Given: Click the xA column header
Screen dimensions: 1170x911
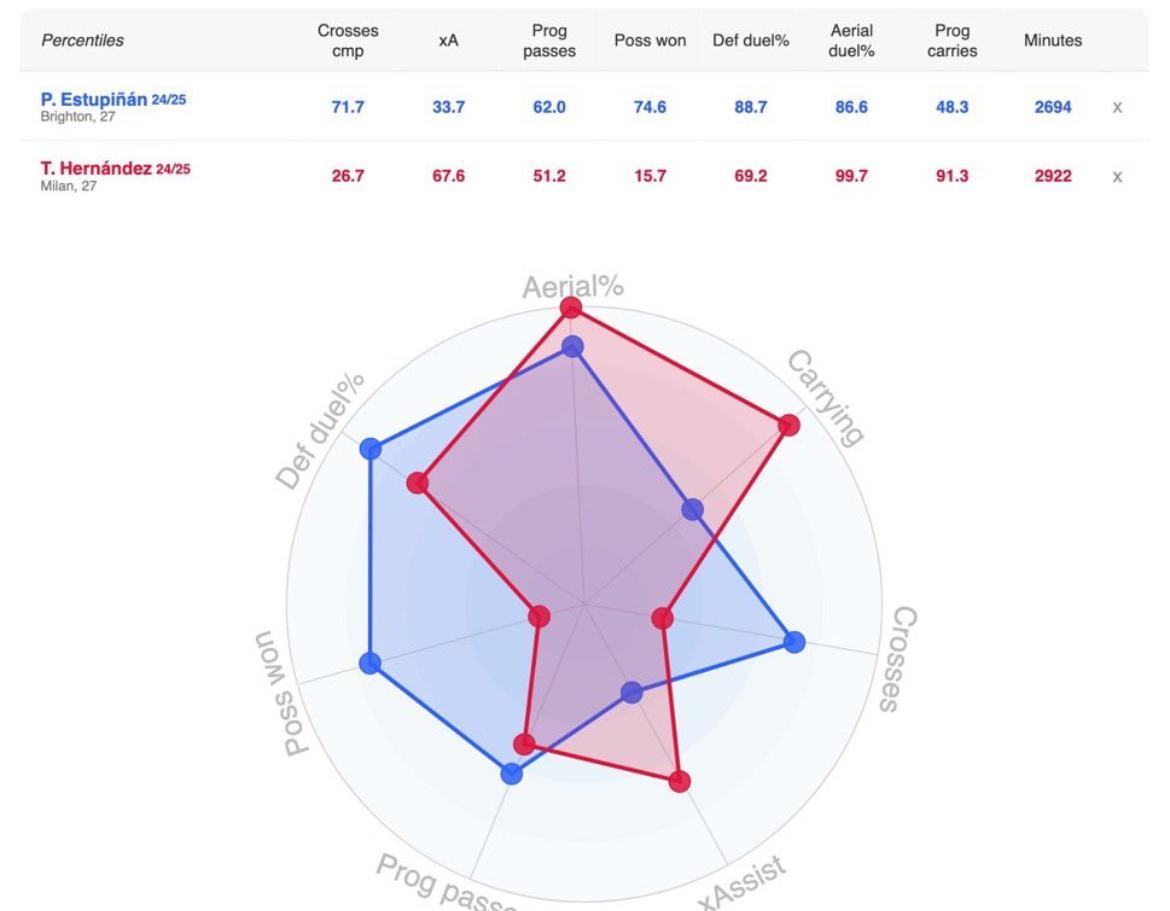Looking at the screenshot, I should [x=448, y=40].
